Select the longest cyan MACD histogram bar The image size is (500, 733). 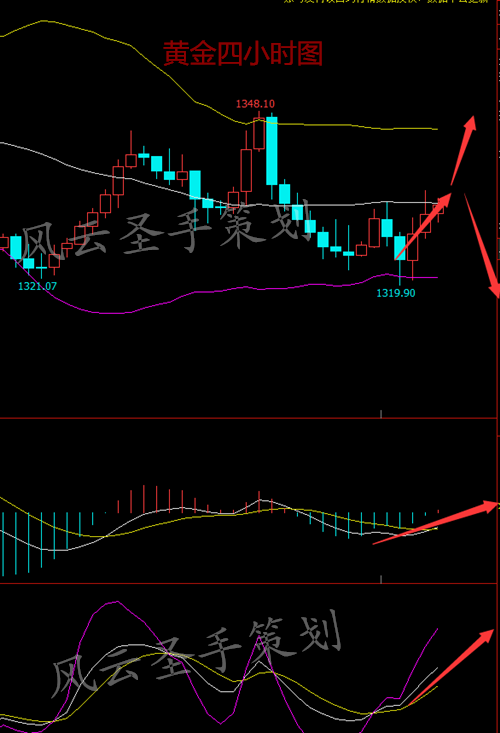(x=3, y=545)
